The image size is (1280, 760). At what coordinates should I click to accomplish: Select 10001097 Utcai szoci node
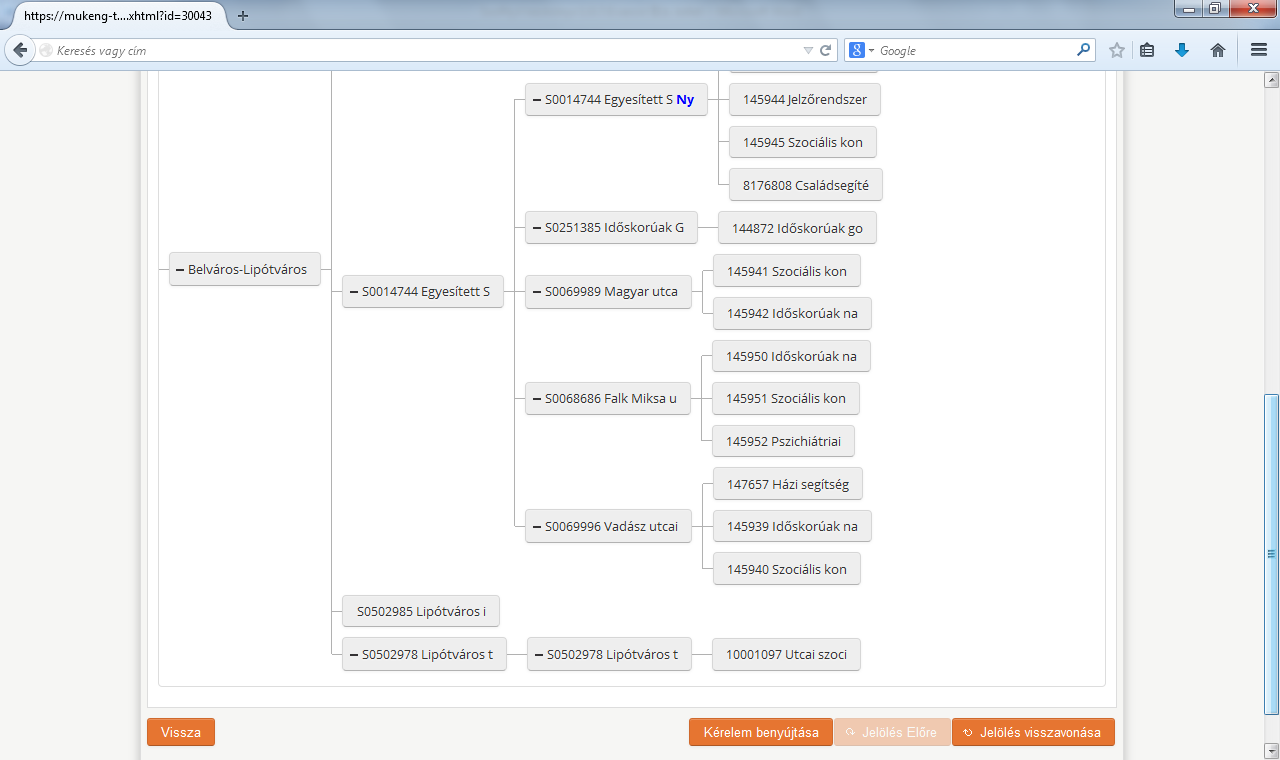(786, 655)
